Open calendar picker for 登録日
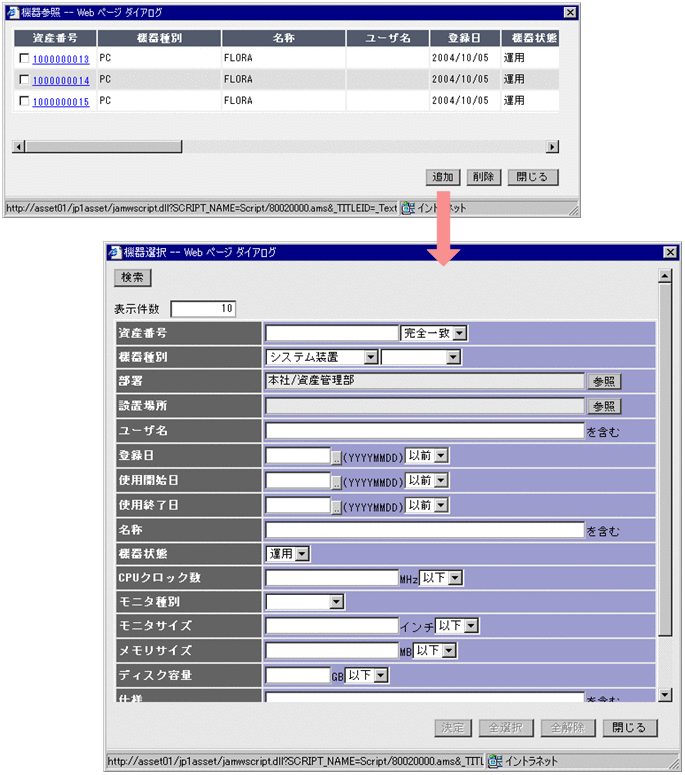The width and height of the screenshot is (685, 775). point(336,457)
